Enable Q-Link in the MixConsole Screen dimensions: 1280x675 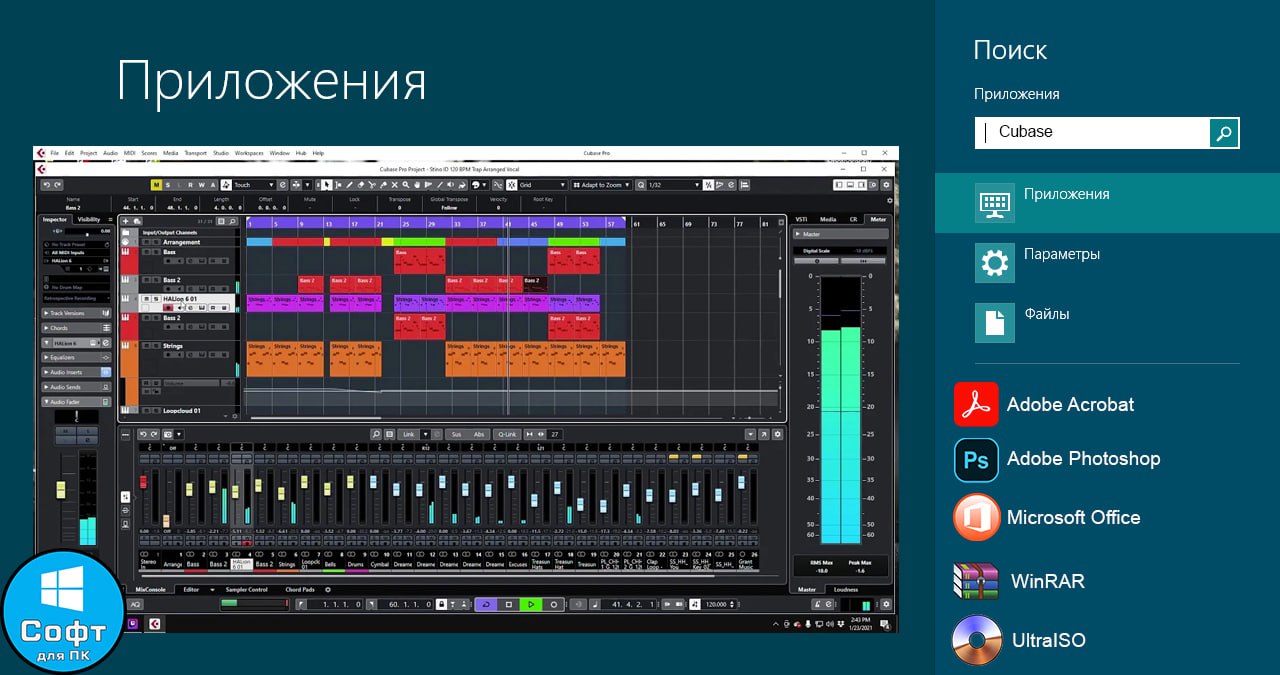pos(507,435)
